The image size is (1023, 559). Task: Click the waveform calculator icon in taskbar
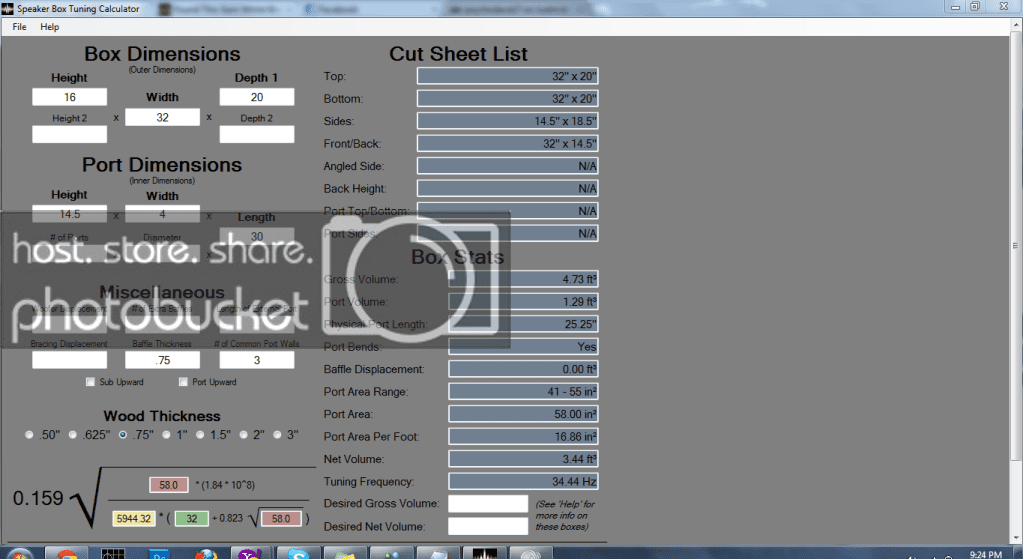pos(484,554)
